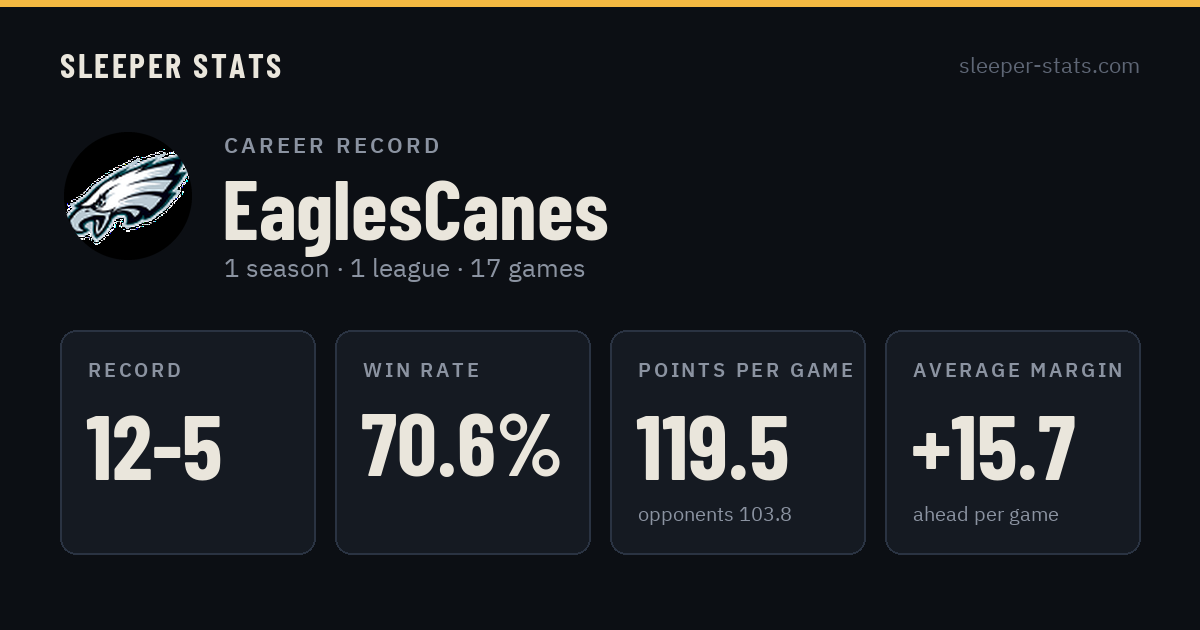Screen dimensions: 1200x630
Task: Open the sleeper-stats.com link
Action: [x=1049, y=66]
